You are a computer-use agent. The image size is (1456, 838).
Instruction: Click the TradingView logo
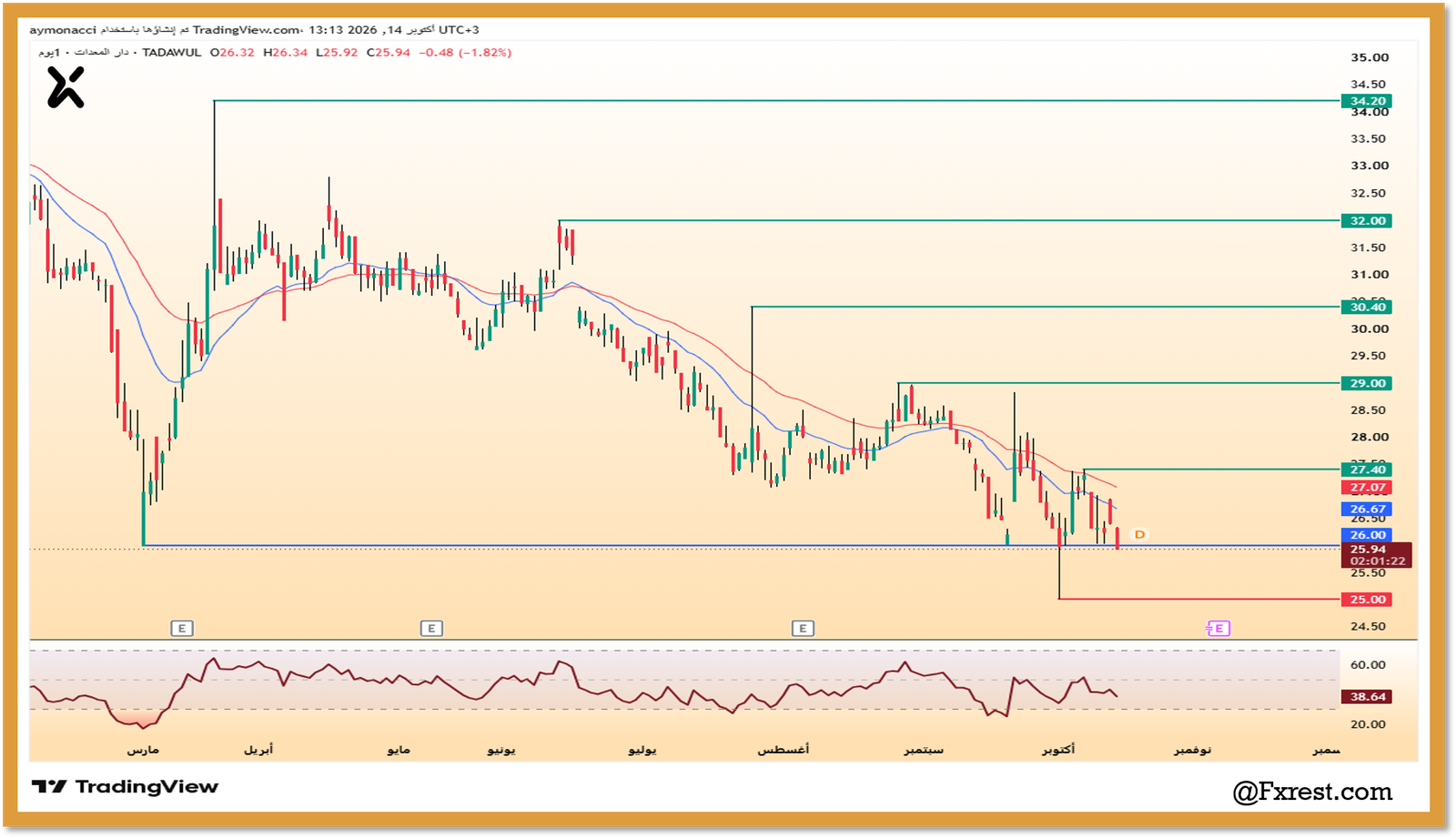[x=126, y=786]
